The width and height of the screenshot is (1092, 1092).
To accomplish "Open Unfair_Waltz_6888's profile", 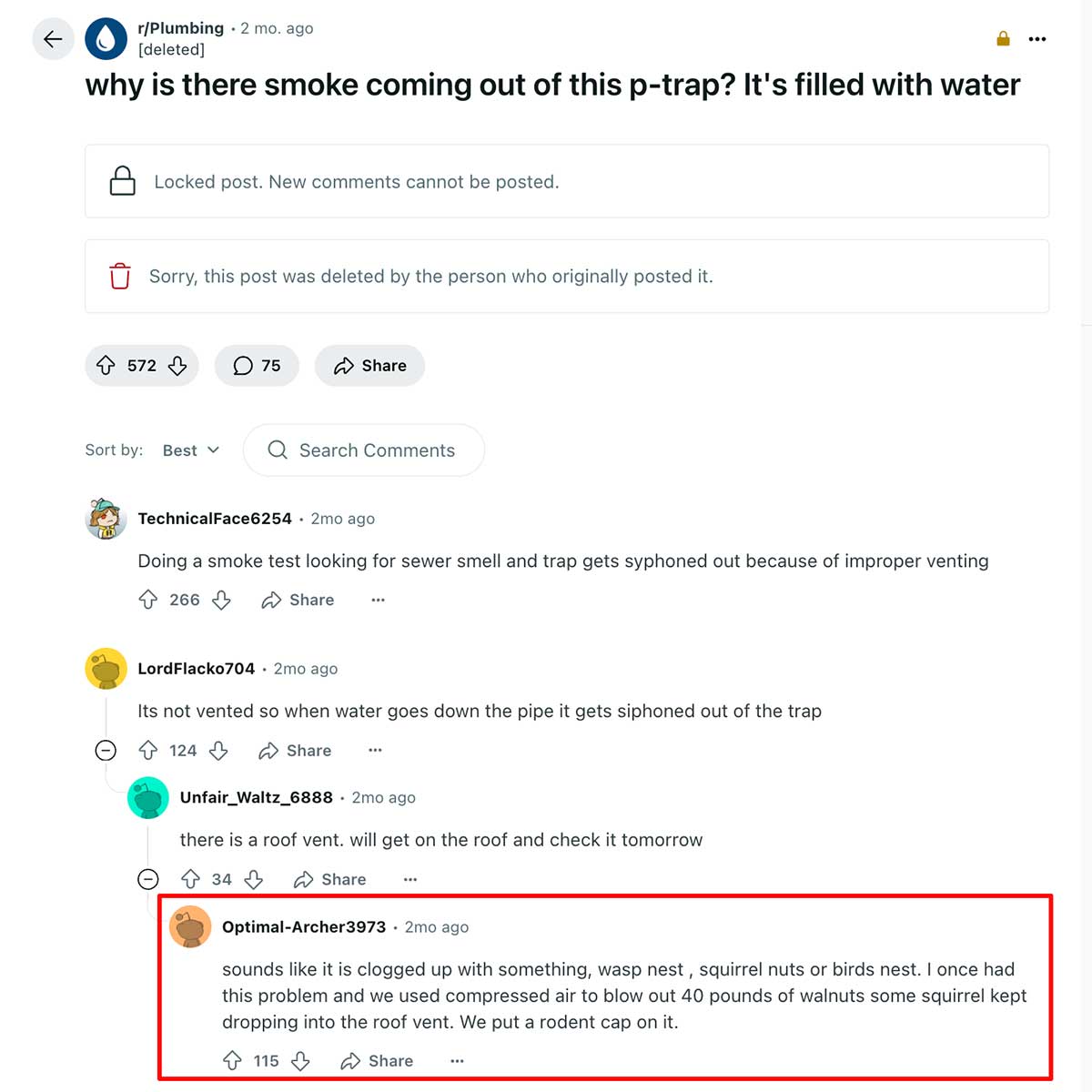I will [x=258, y=797].
